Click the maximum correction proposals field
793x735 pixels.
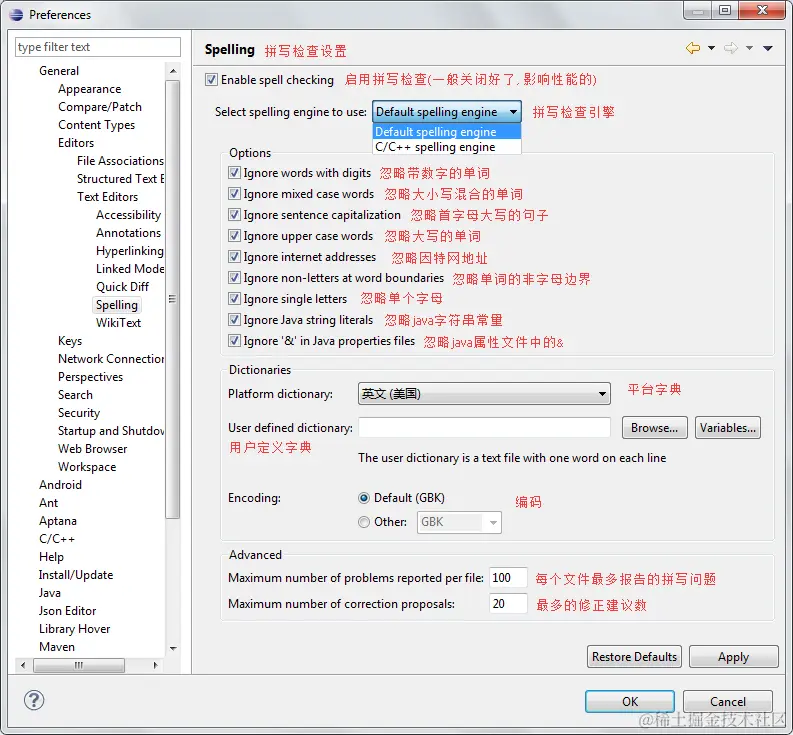click(508, 603)
